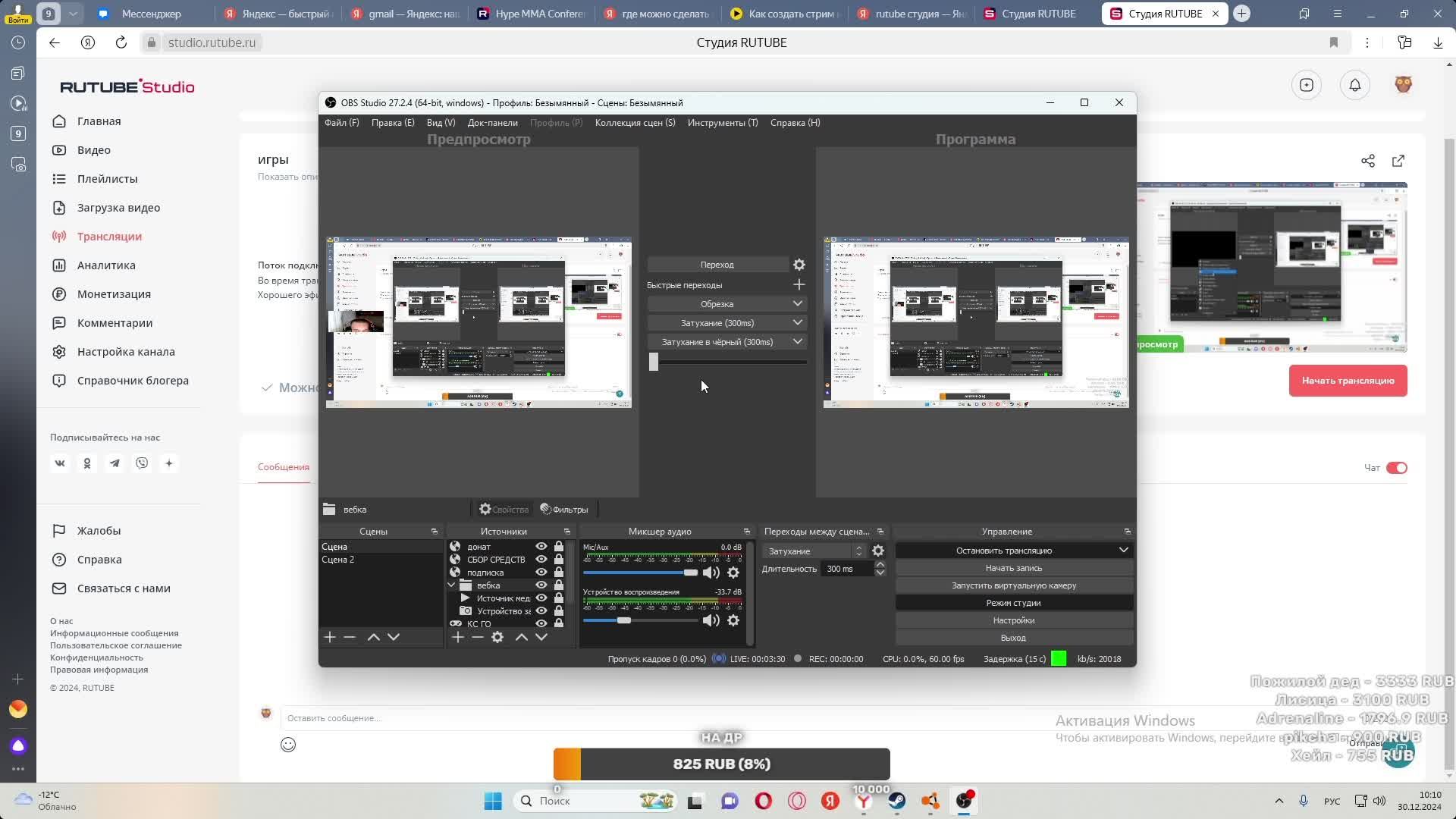Remove selected source in Источники panel
This screenshot has width=1456, height=819.
point(478,637)
